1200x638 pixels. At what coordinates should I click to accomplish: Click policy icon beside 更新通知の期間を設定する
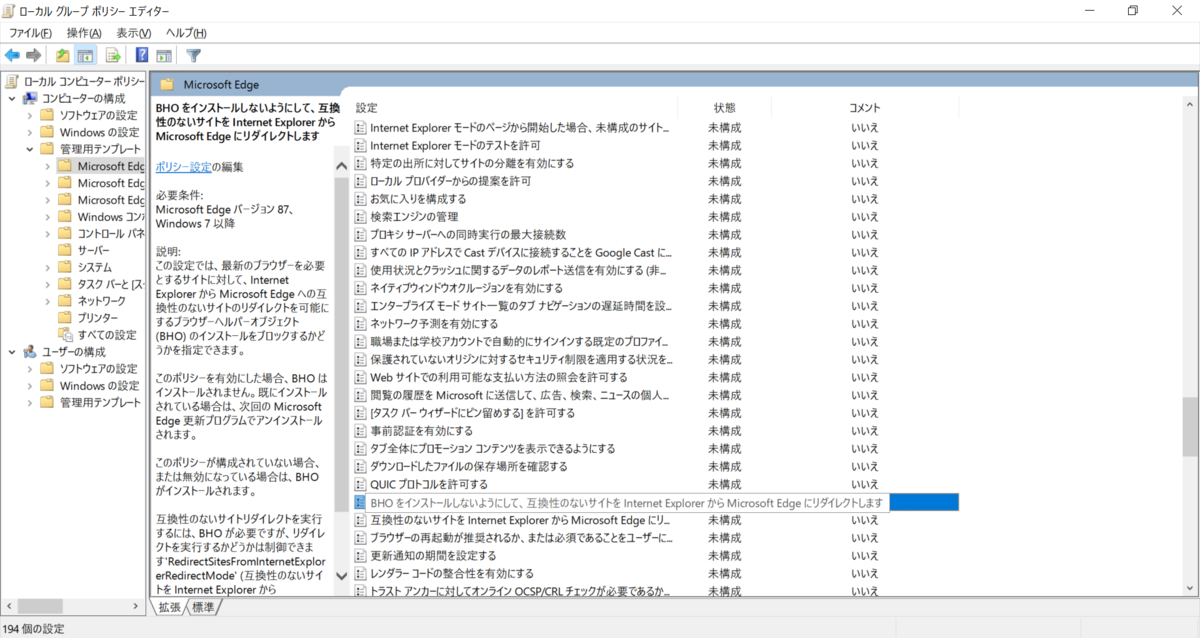point(361,556)
